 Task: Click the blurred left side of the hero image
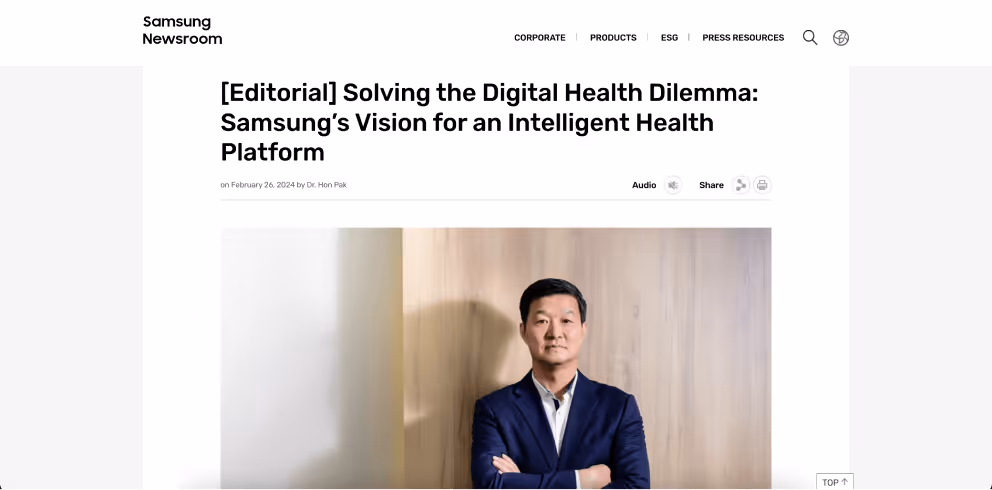(x=311, y=358)
